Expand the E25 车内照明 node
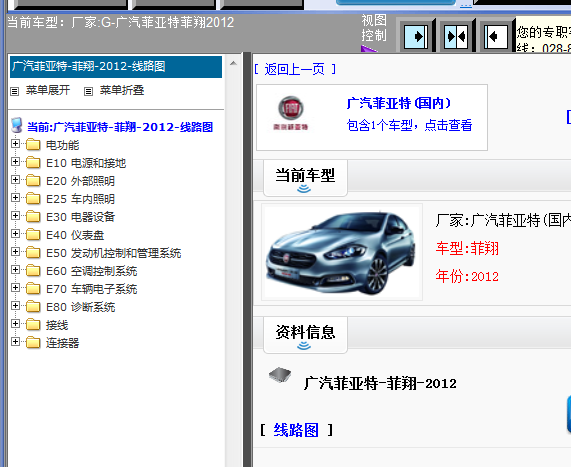This screenshot has height=467, width=571. 15,197
